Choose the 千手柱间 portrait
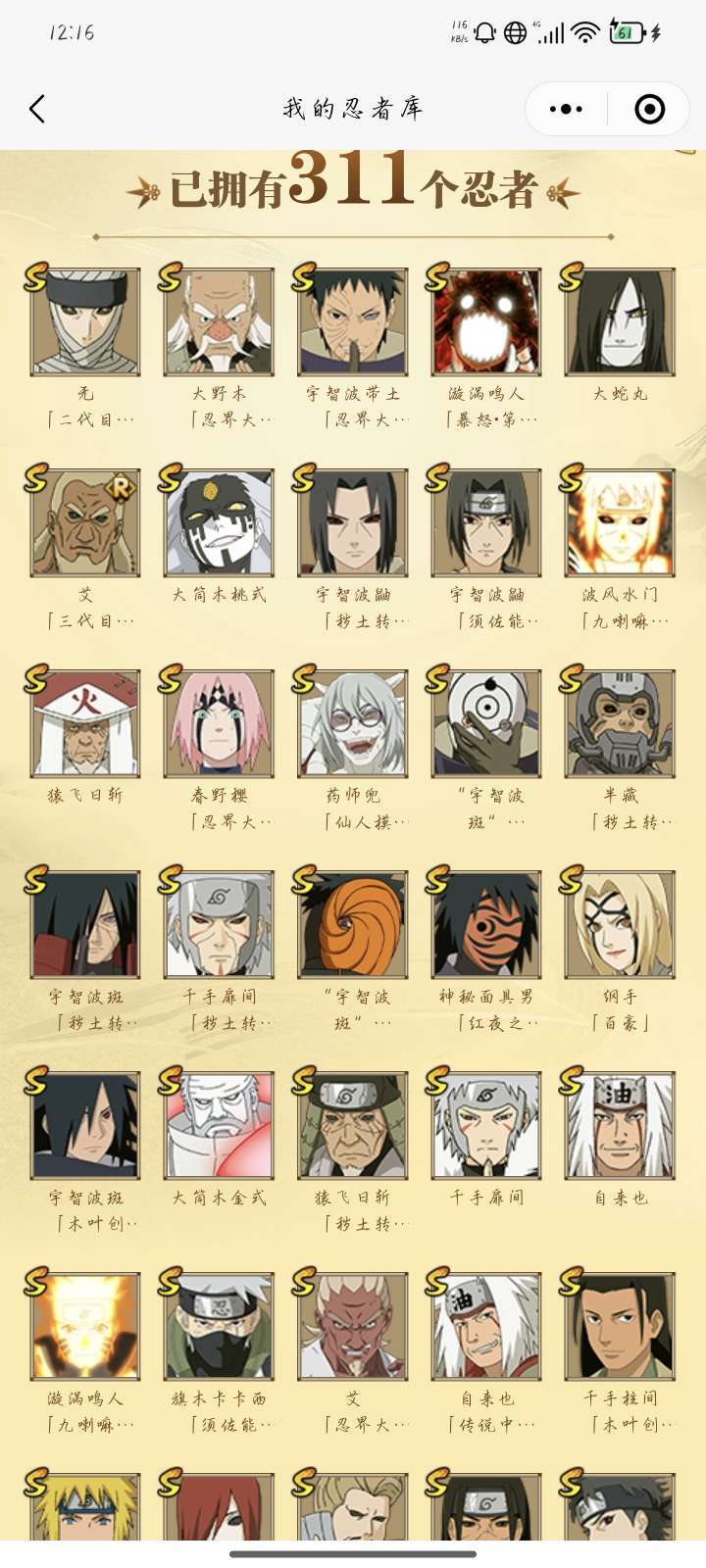The image size is (706, 1568). point(620,1327)
